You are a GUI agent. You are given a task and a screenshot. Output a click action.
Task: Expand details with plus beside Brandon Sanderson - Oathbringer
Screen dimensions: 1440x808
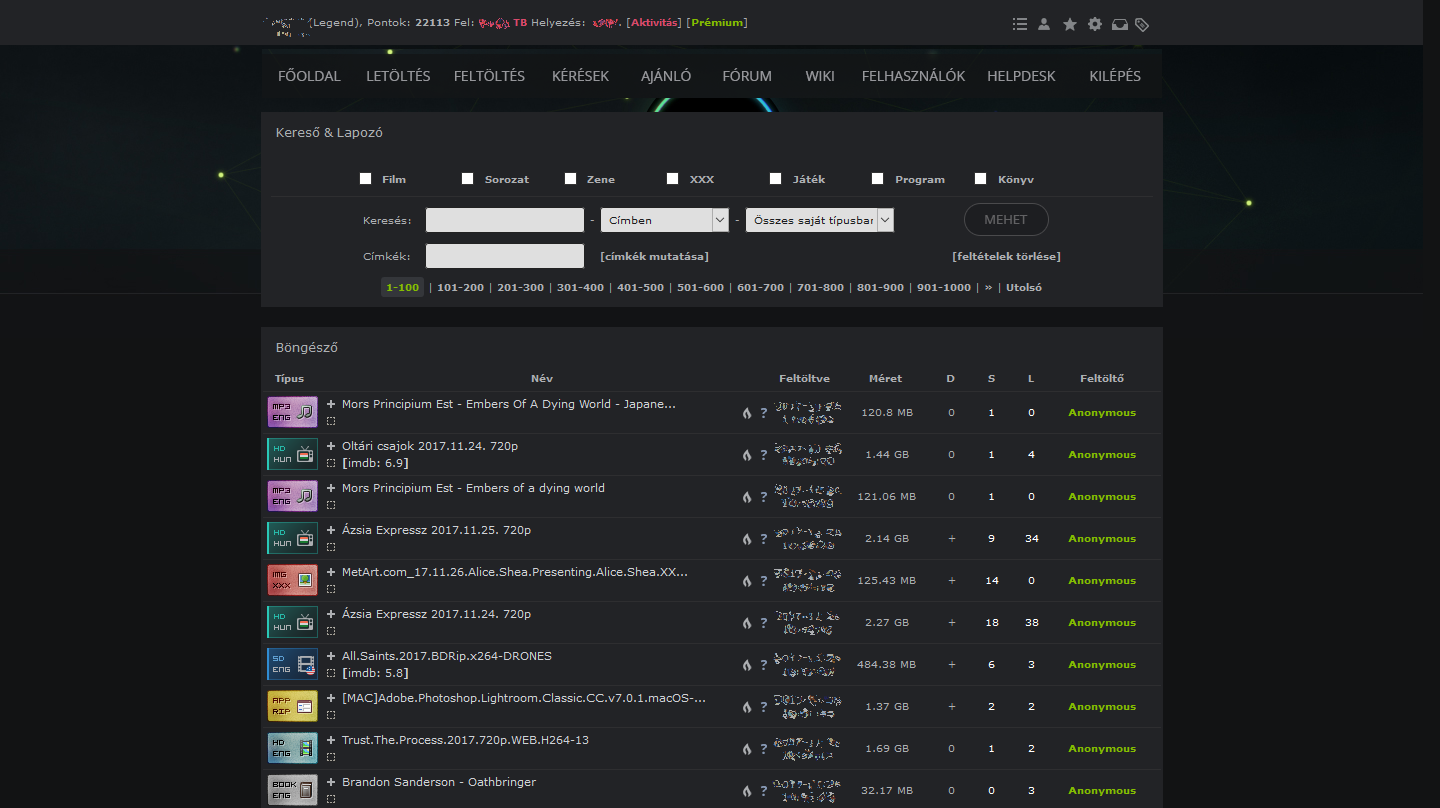331,782
